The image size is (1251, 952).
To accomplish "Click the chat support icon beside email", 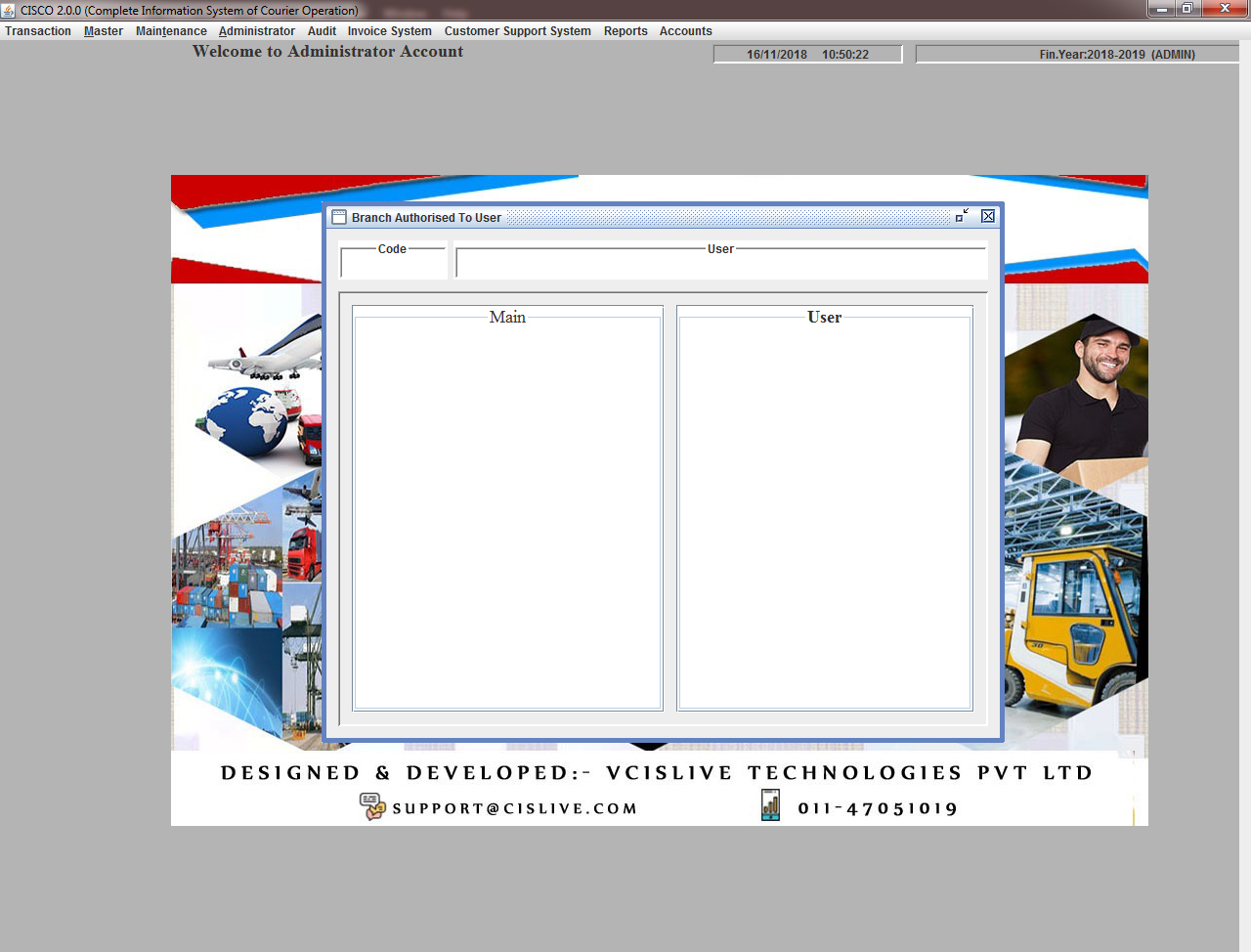I will [372, 806].
